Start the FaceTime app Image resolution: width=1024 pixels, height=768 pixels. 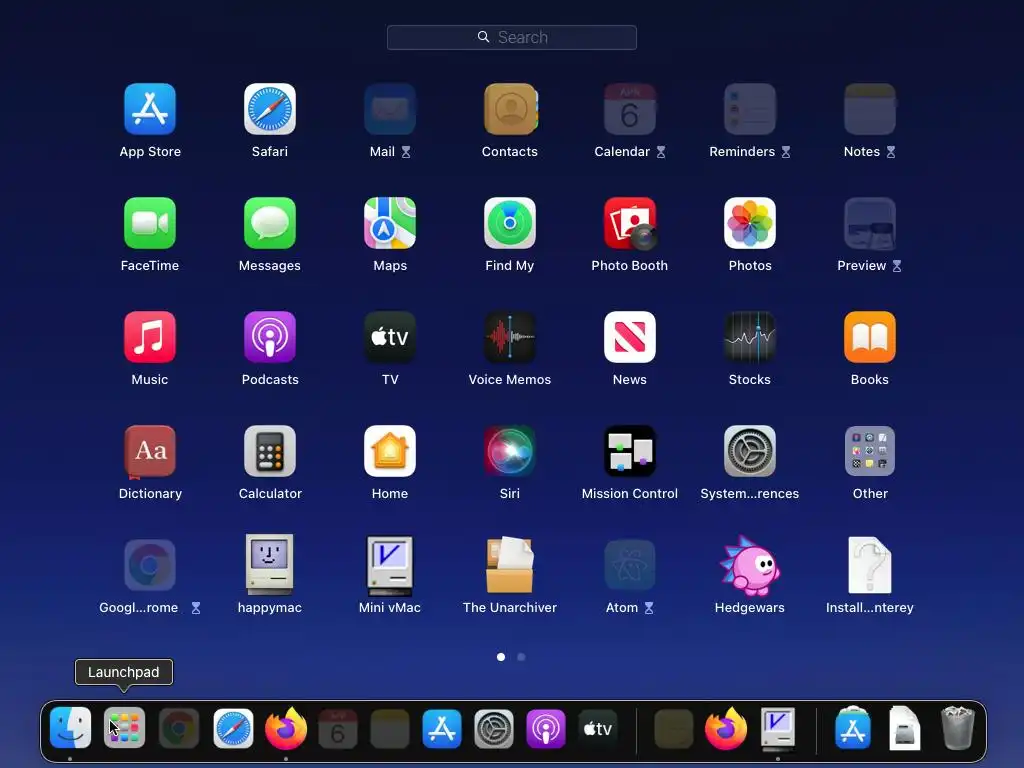tap(150, 223)
